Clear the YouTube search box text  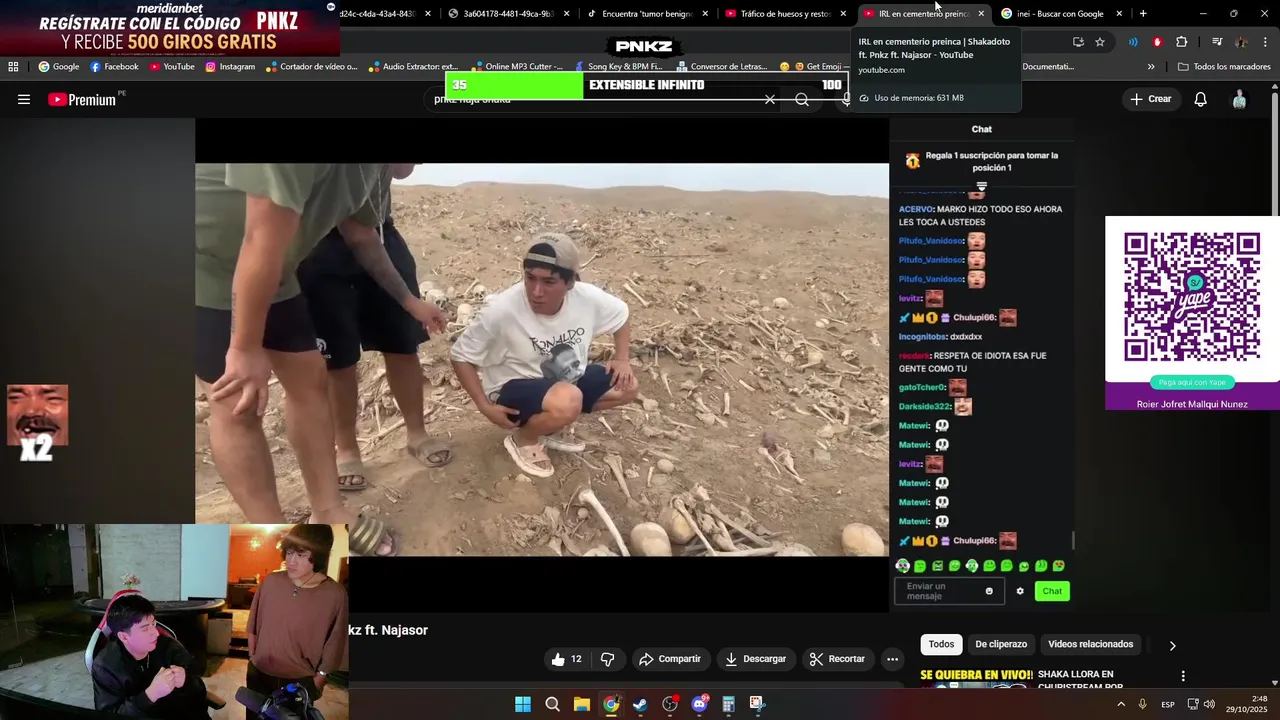point(770,99)
